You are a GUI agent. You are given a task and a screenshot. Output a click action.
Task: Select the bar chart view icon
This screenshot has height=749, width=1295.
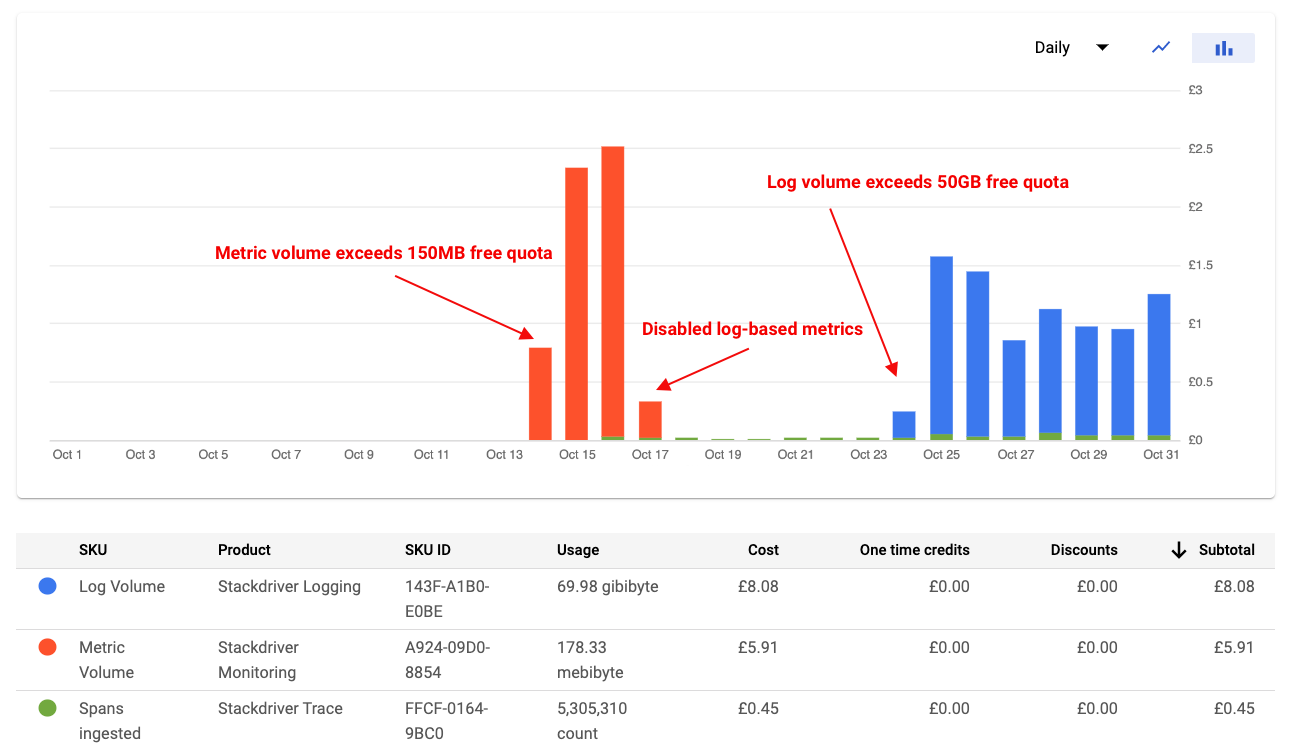[x=1222, y=48]
